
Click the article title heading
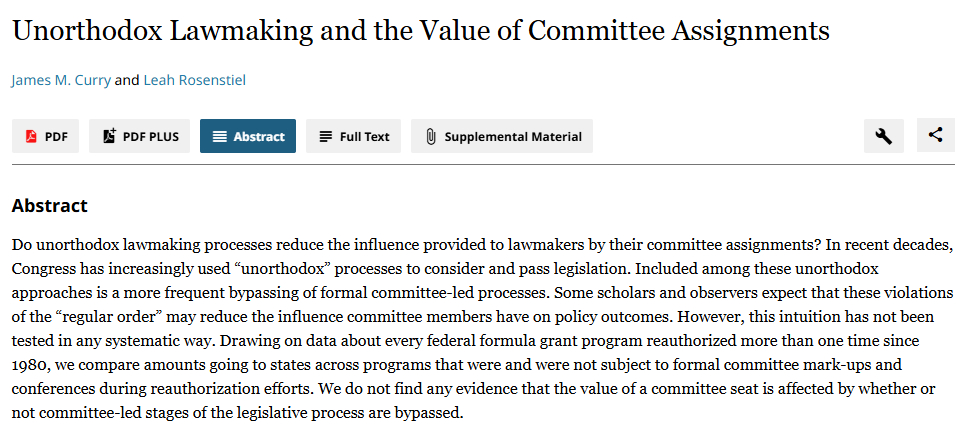click(x=420, y=30)
